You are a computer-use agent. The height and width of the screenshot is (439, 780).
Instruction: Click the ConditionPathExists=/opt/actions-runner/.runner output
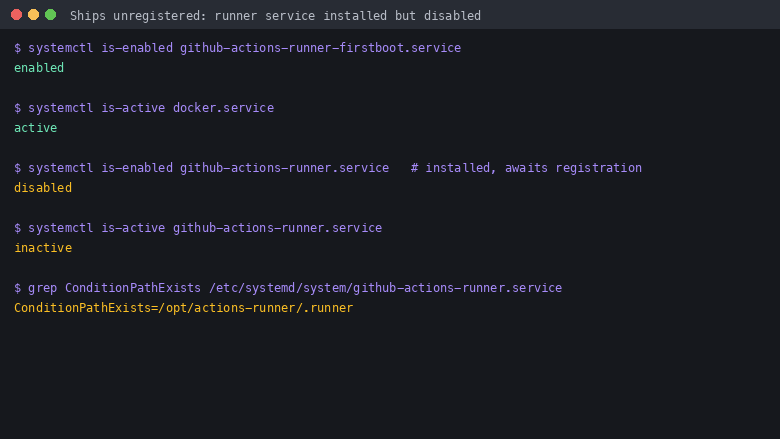coord(184,308)
